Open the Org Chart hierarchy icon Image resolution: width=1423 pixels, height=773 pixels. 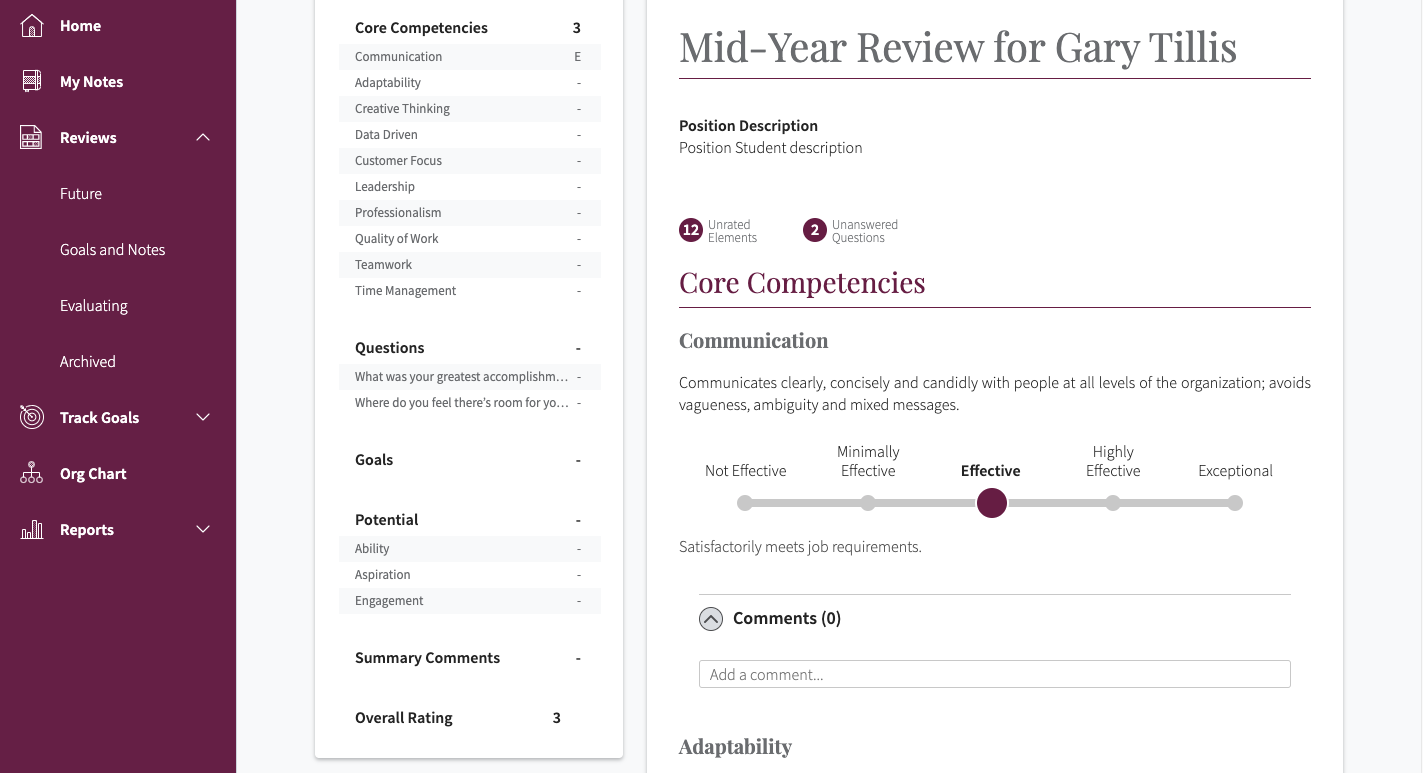coord(32,474)
